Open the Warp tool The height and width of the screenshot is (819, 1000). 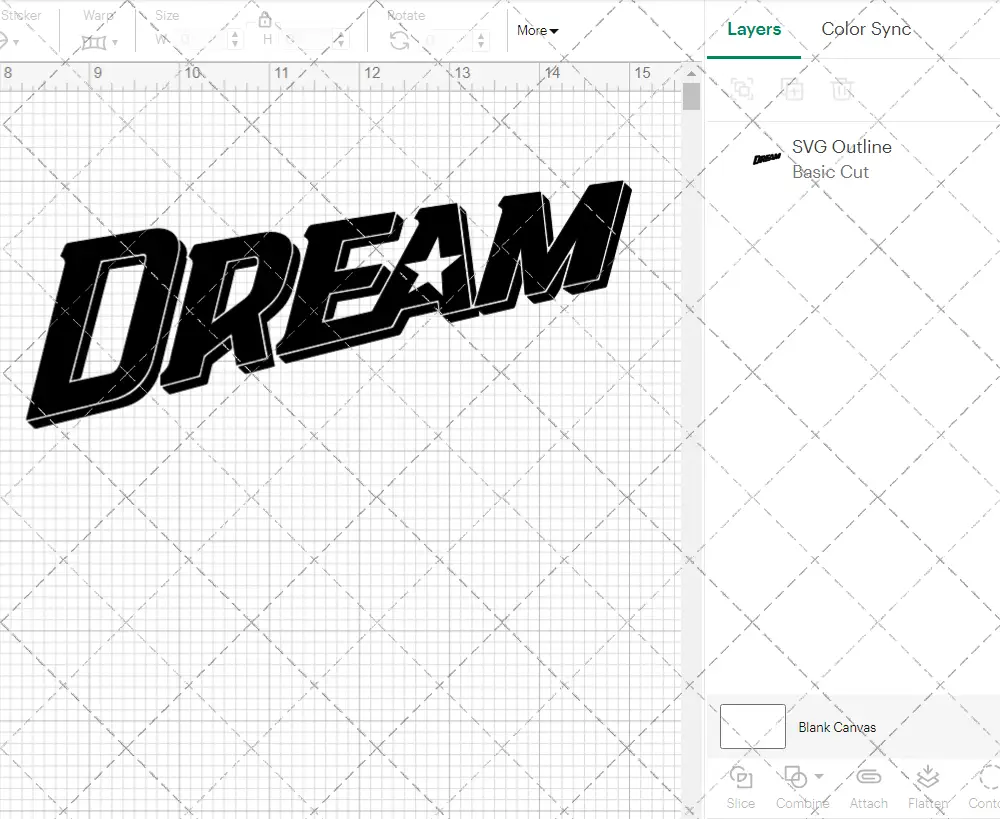[x=95, y=40]
